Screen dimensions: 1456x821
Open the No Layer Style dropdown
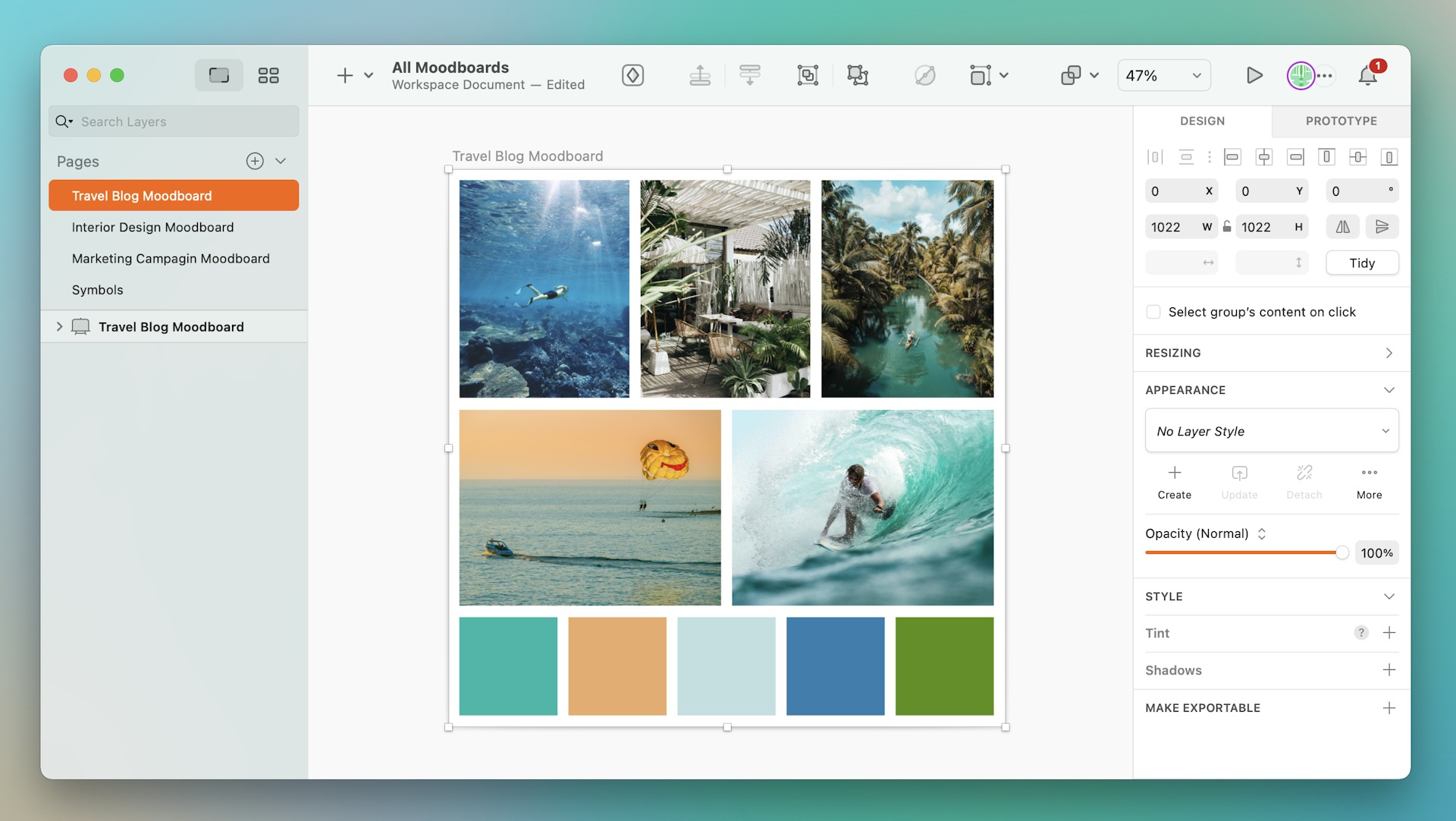click(1271, 430)
